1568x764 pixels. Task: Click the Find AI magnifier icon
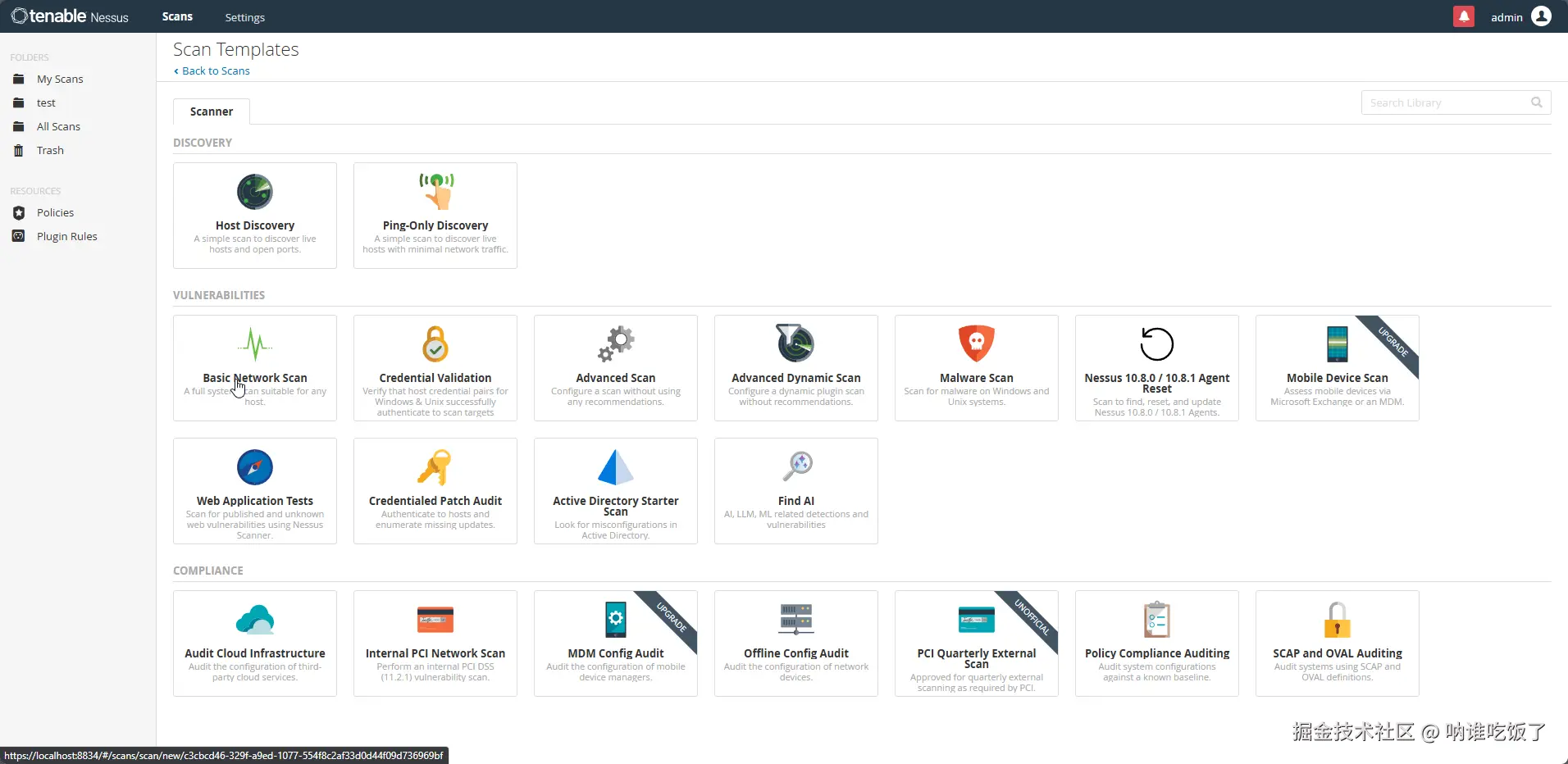point(797,466)
